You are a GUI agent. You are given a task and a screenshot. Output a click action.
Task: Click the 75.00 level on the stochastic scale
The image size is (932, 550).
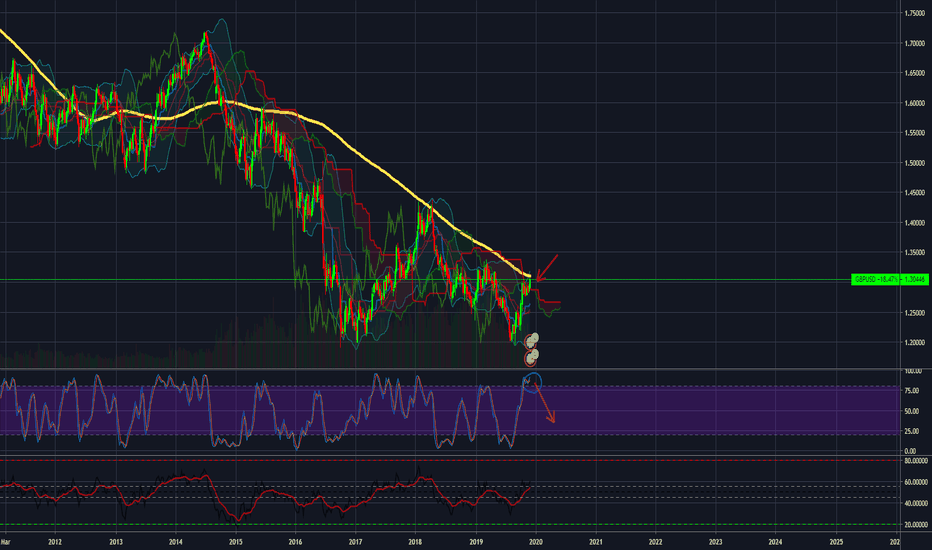[x=911, y=390]
